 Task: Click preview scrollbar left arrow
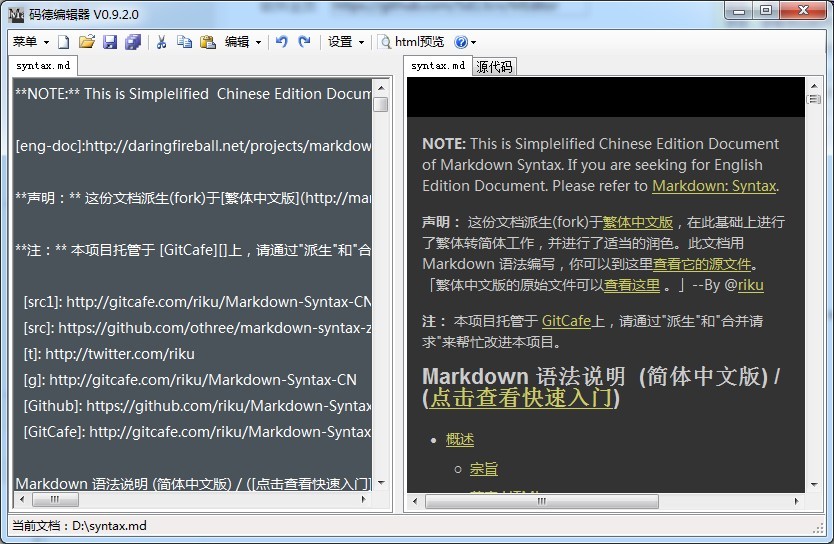click(x=415, y=501)
